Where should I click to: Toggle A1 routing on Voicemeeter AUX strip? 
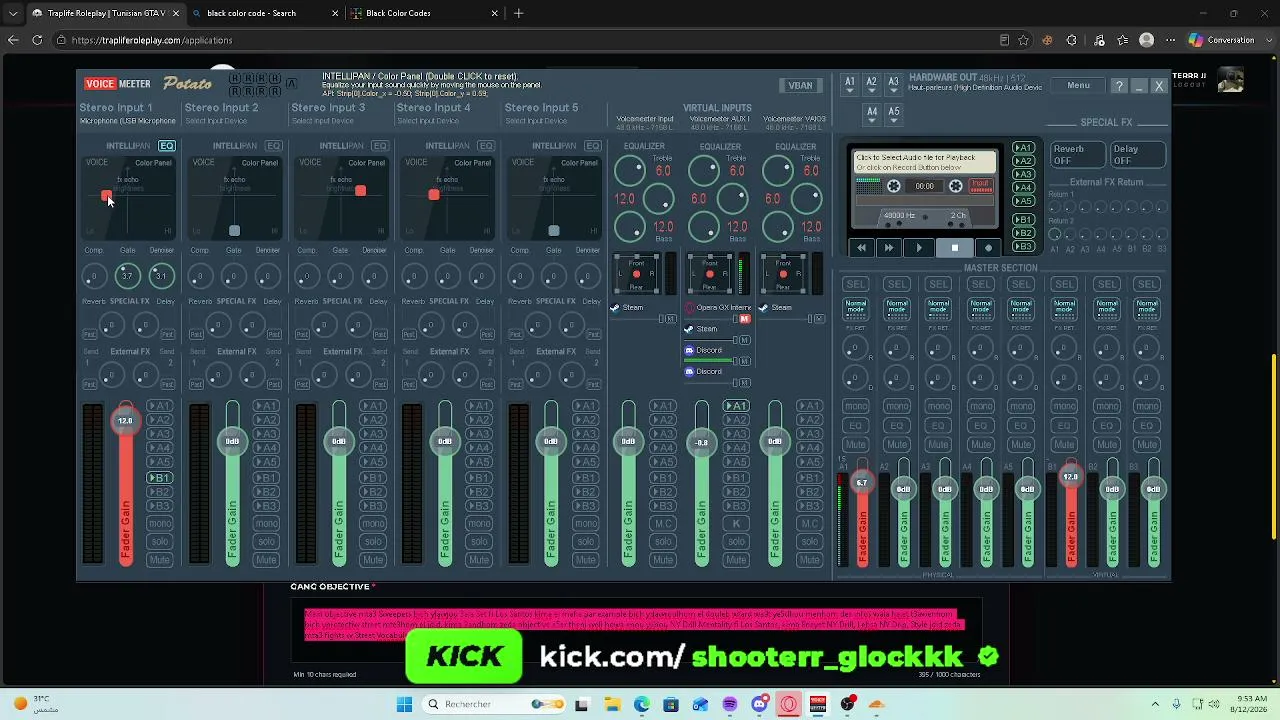coord(736,406)
